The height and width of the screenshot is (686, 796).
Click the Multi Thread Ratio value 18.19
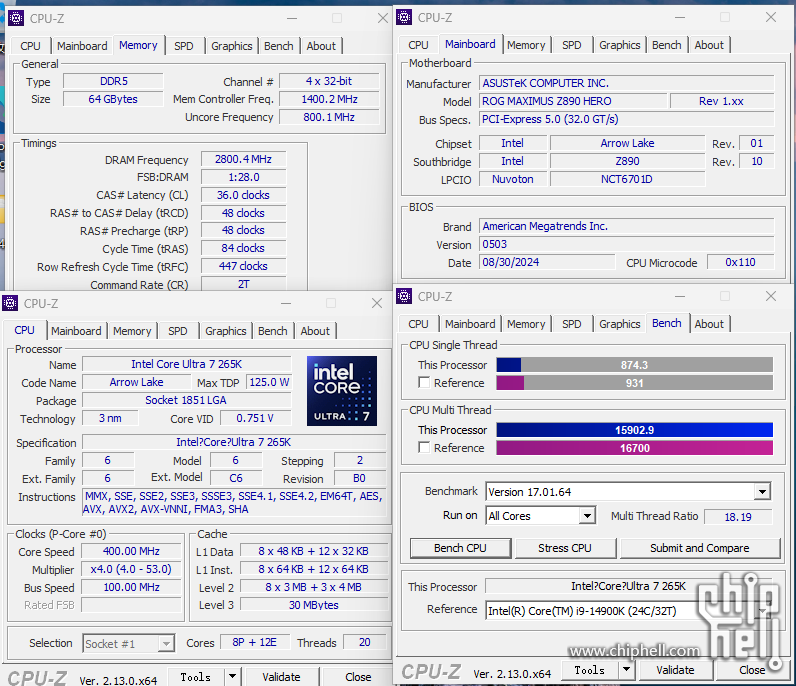click(738, 517)
